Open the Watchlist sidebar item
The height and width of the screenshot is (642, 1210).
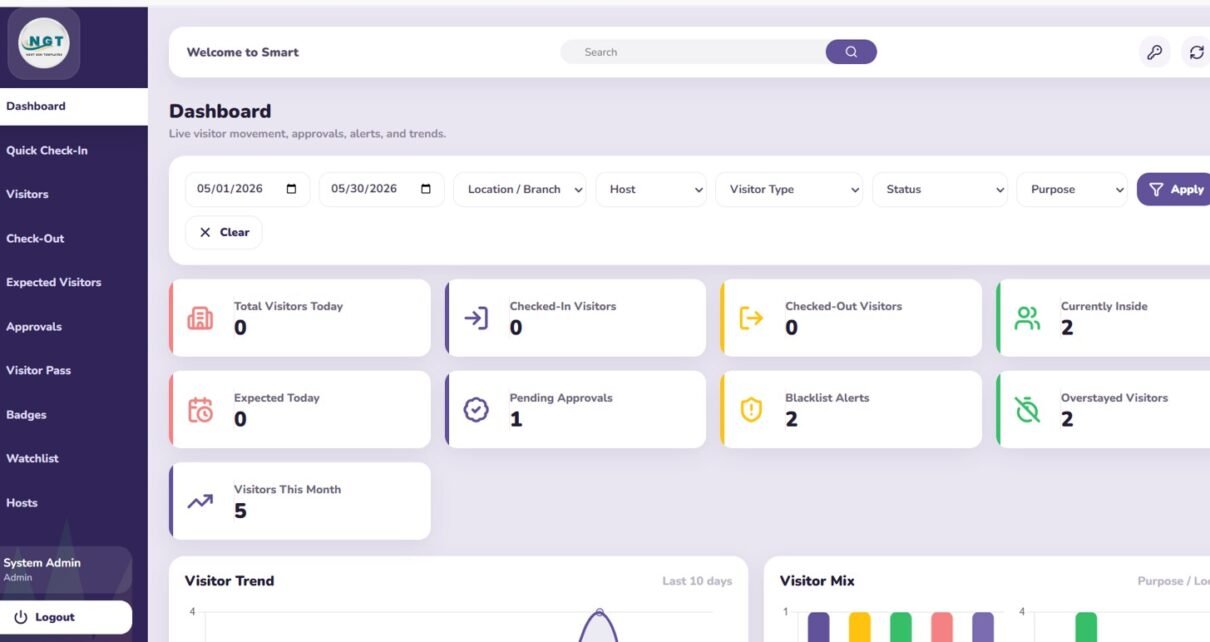click(32, 458)
